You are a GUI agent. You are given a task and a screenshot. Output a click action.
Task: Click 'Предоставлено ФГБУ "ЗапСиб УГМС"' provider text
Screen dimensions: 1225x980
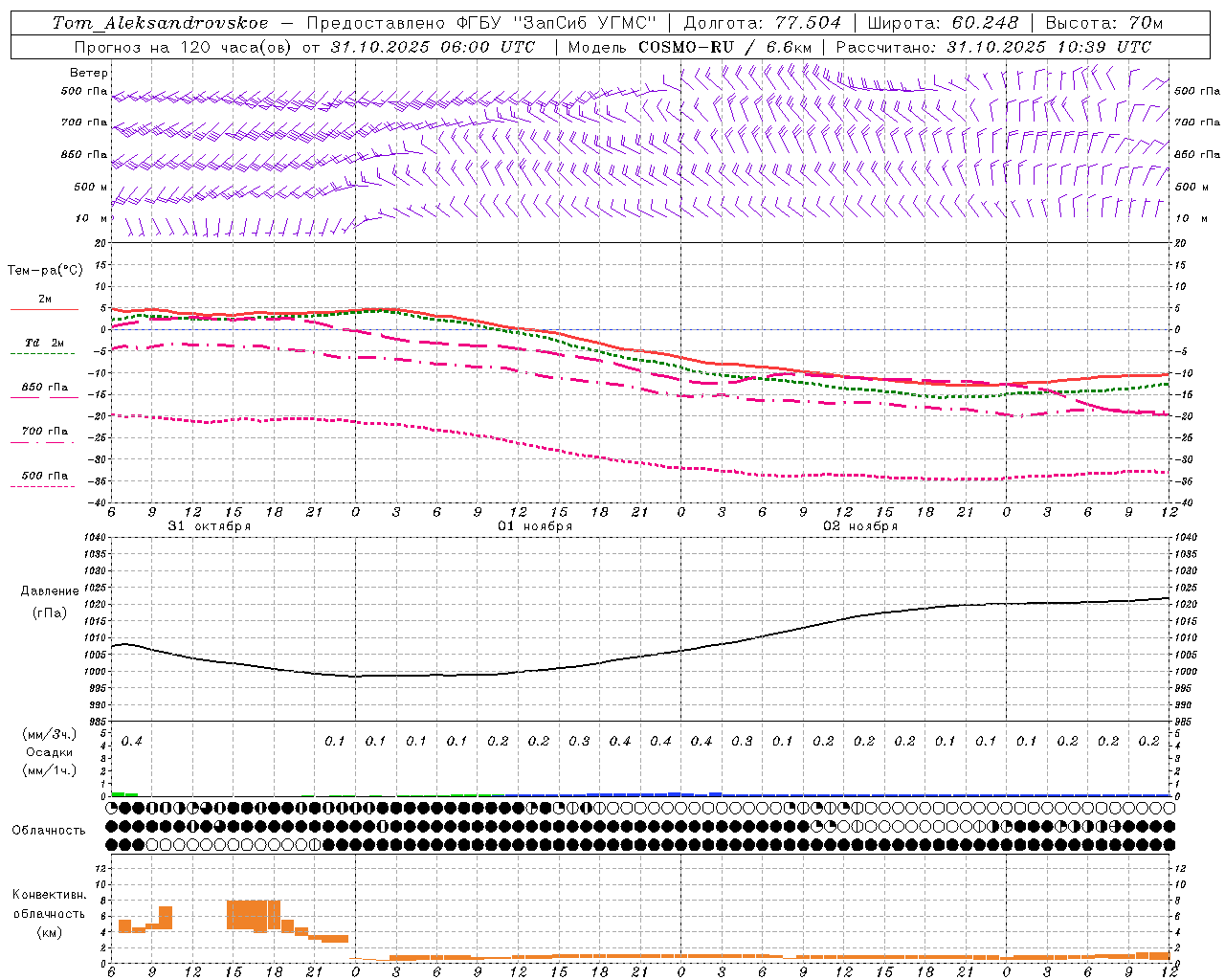tap(482, 23)
